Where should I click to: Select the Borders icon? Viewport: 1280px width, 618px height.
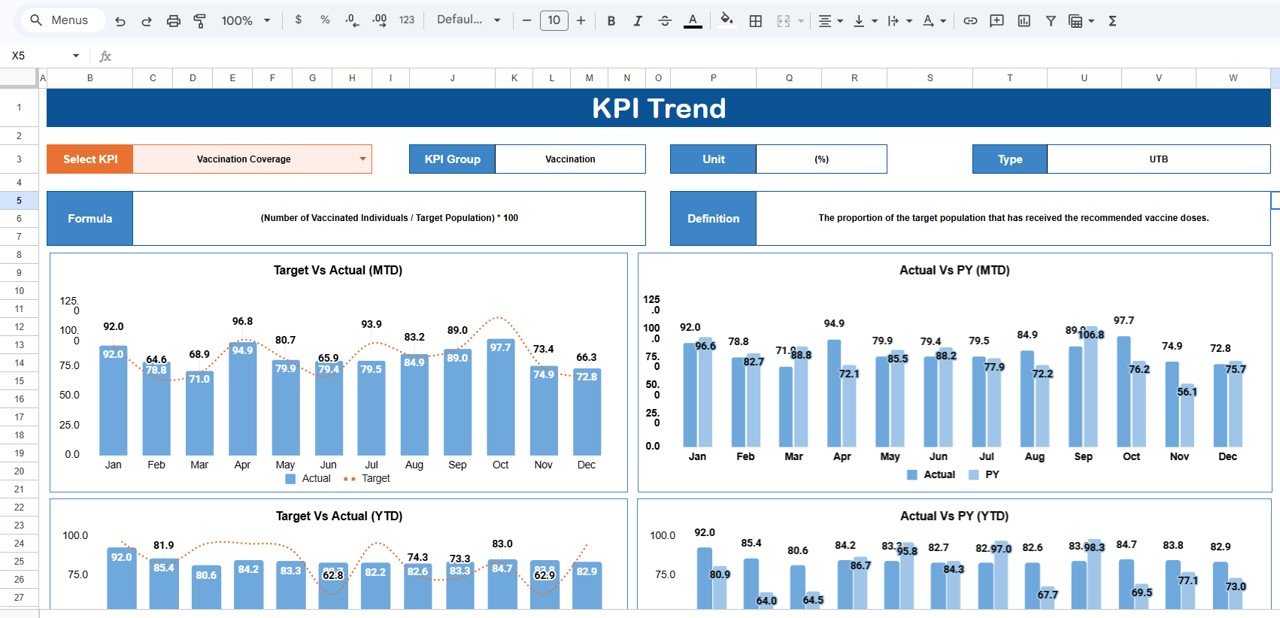click(755, 20)
